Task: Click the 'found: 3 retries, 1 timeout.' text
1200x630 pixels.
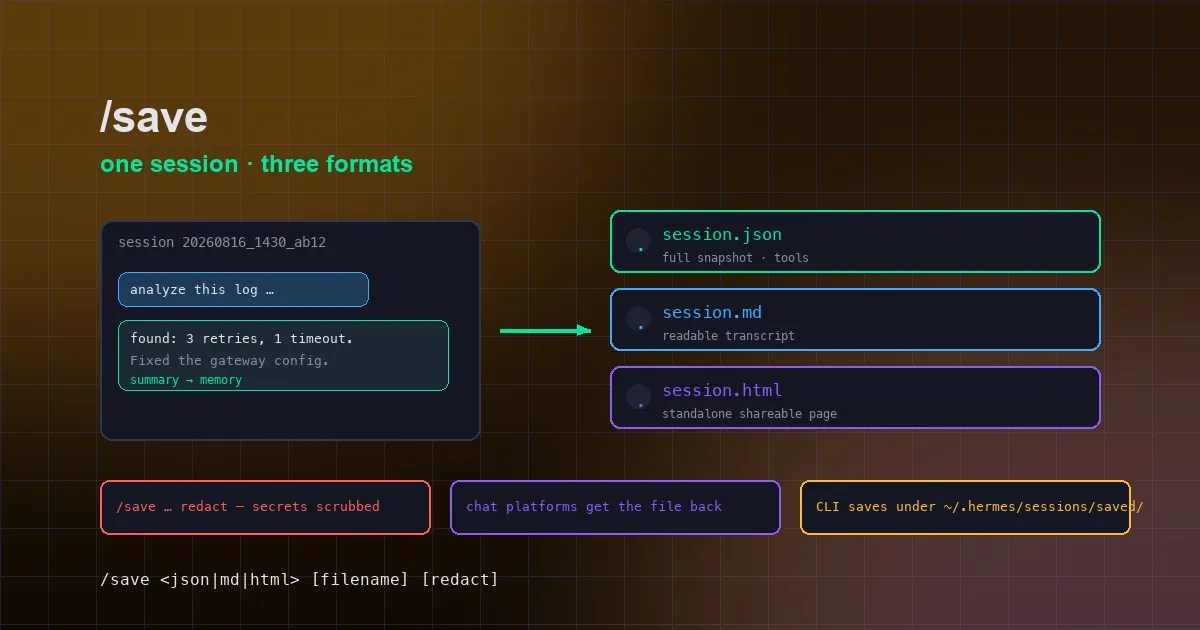Action: (241, 339)
